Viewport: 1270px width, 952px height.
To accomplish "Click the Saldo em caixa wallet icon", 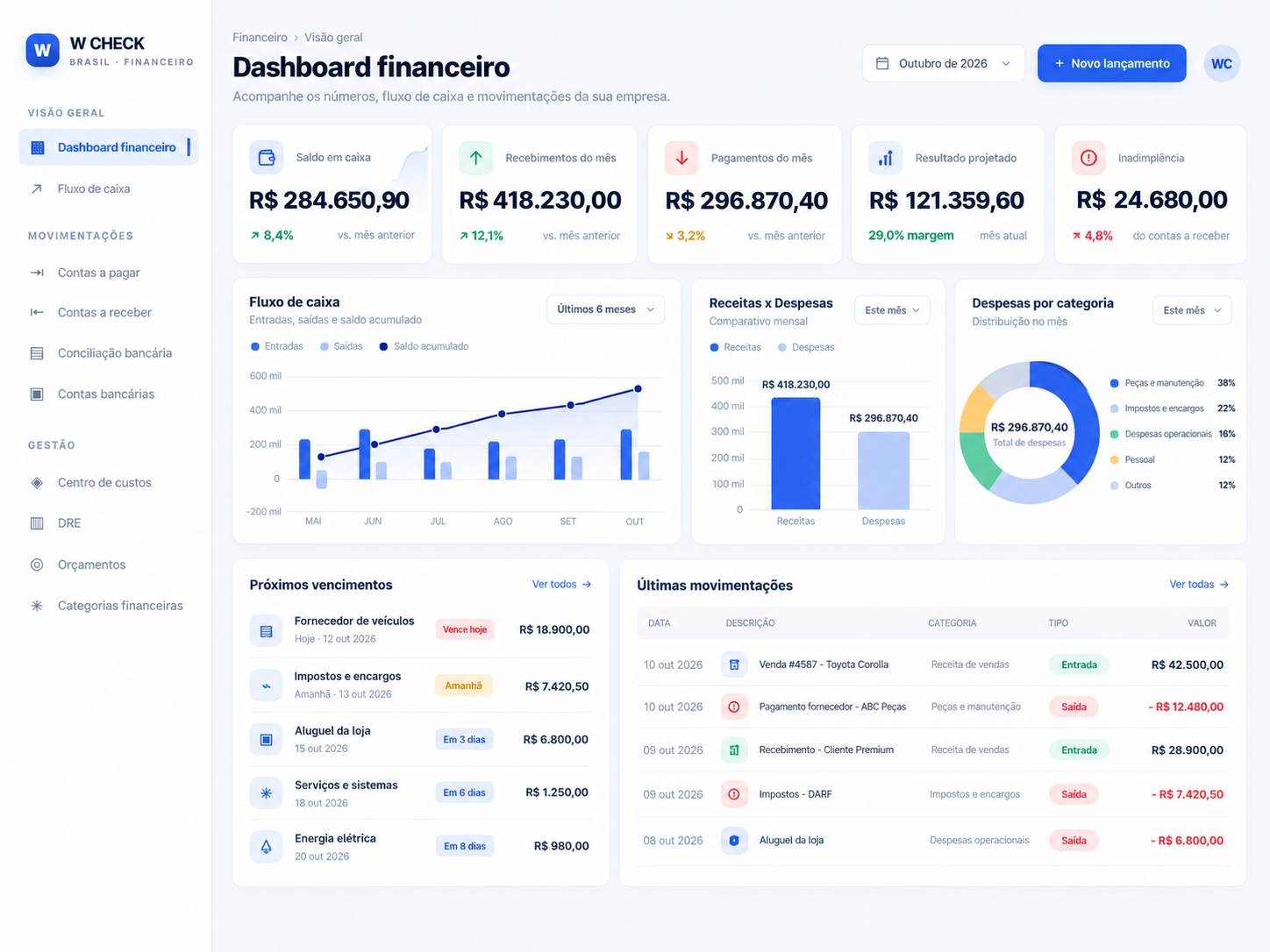I will [267, 158].
